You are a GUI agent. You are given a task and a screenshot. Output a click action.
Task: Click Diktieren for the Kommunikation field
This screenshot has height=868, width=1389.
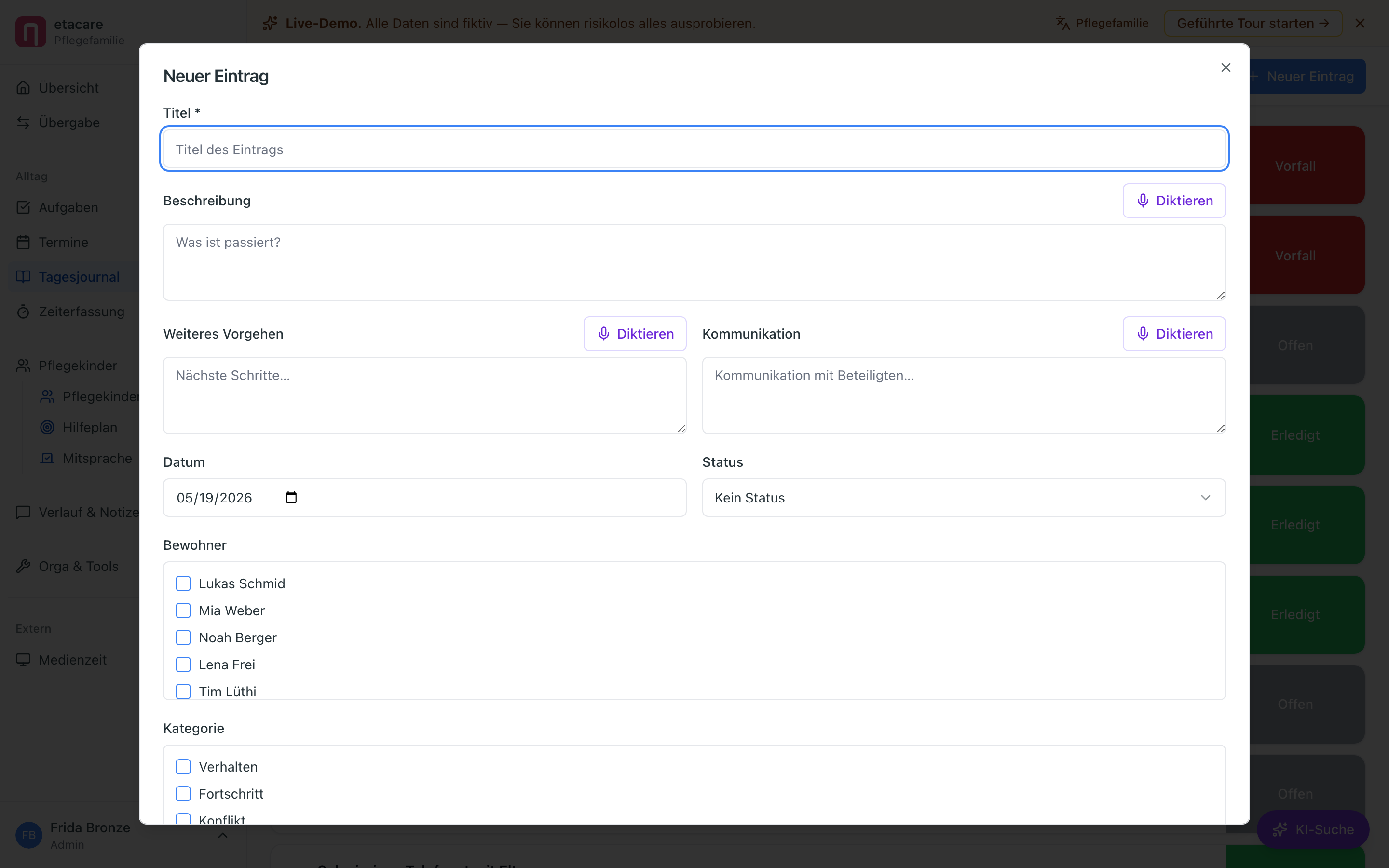point(1174,334)
